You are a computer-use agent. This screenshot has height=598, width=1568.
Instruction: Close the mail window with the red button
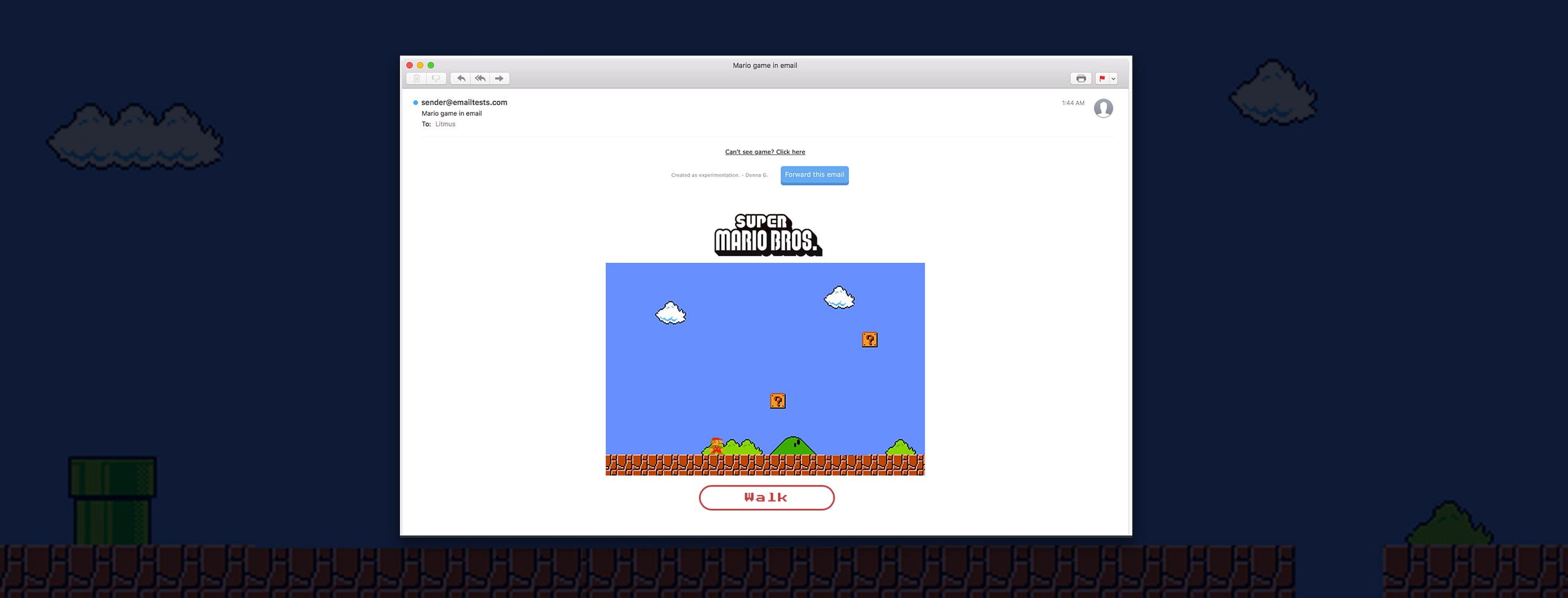[409, 65]
